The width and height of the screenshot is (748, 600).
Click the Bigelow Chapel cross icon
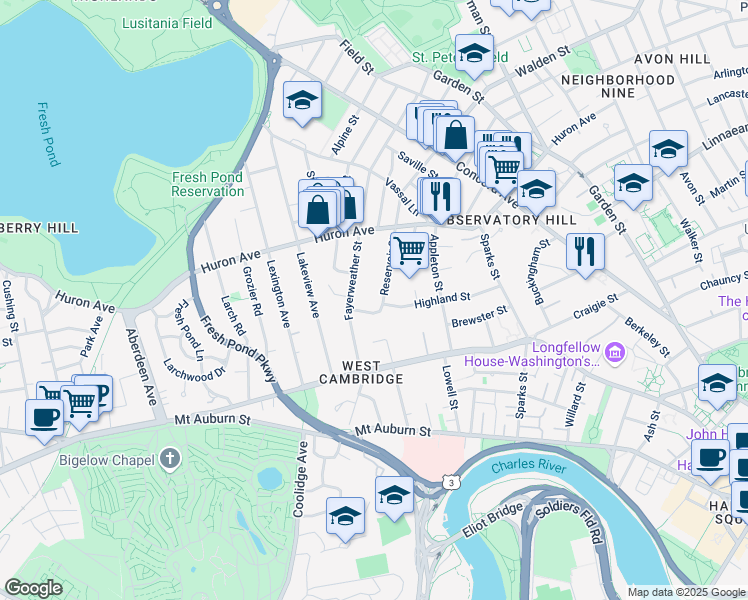(170, 460)
